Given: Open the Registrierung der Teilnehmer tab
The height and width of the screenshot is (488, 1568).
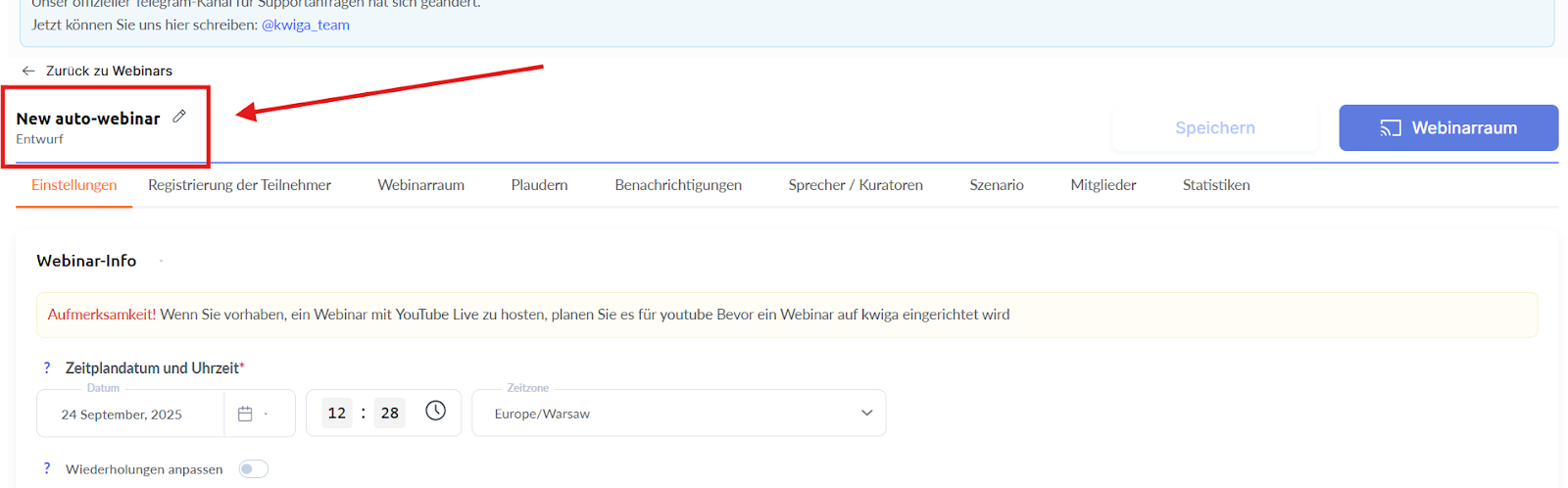Looking at the screenshot, I should pos(239,185).
